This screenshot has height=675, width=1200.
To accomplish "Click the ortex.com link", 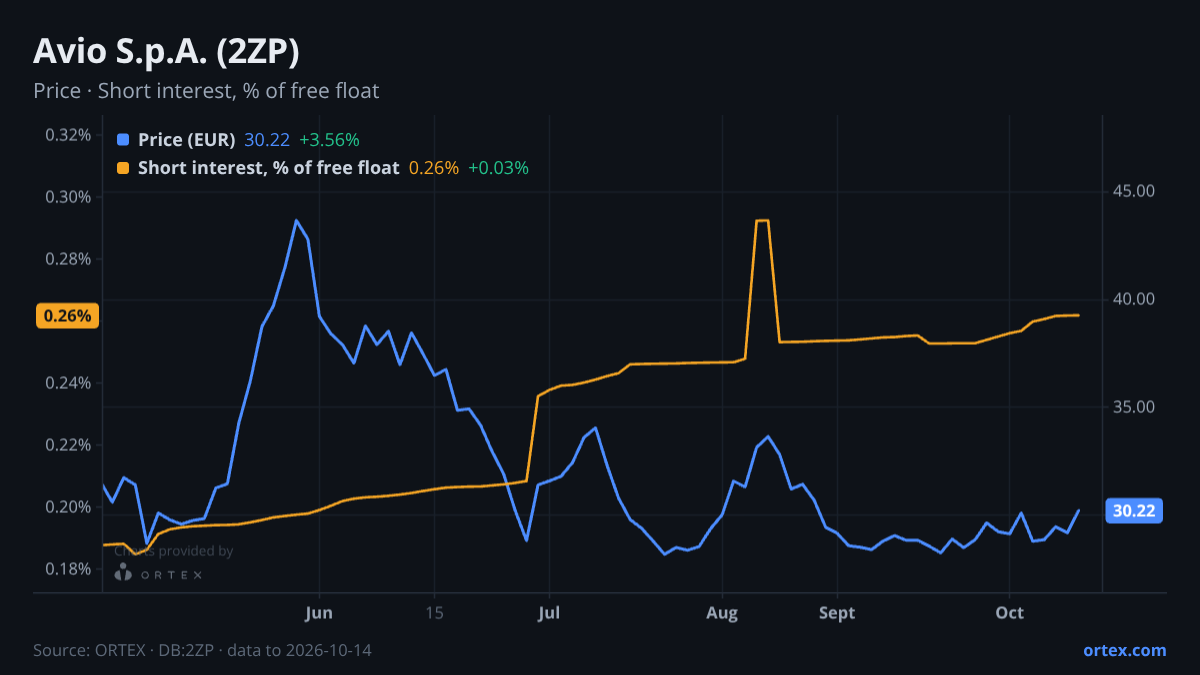I will coord(1125,650).
